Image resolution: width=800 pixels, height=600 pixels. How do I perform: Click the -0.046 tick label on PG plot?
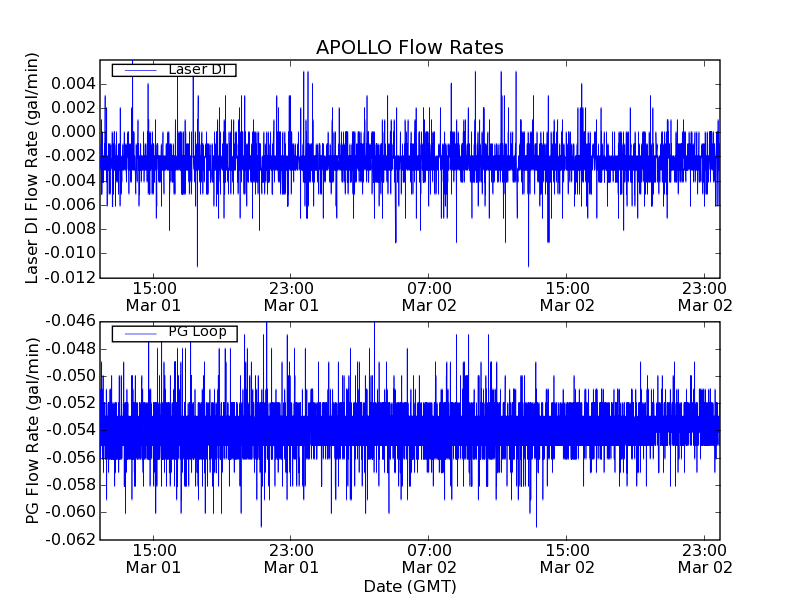coord(70,321)
